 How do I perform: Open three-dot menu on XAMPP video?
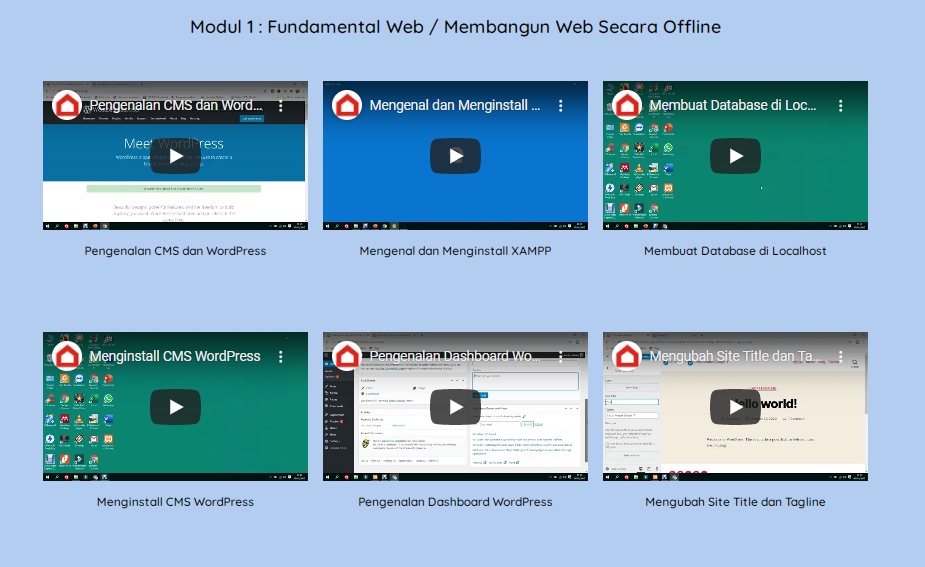(x=561, y=106)
